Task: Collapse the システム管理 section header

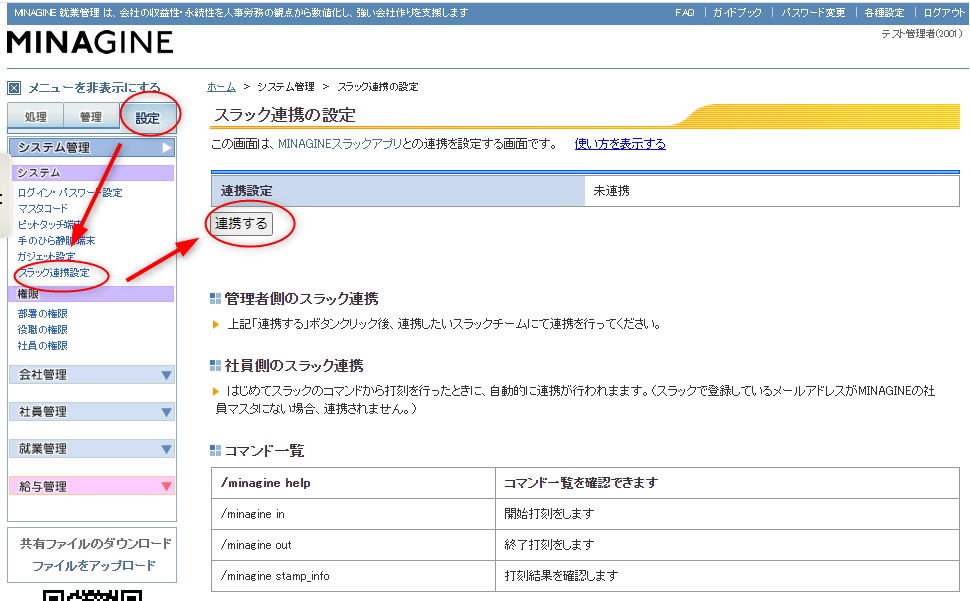Action: click(x=92, y=147)
